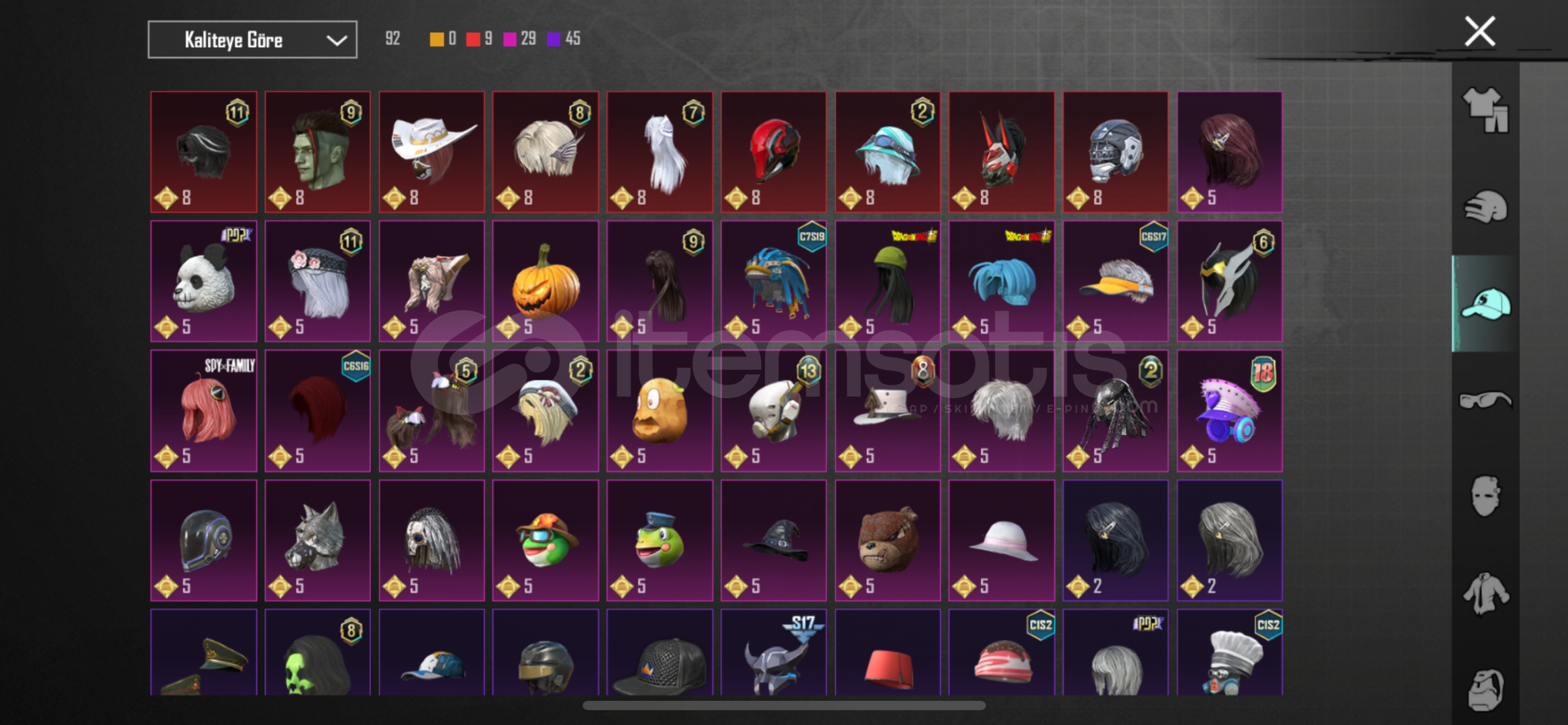Click the horizontal scrollbar at bottom
Image resolution: width=1568 pixels, height=725 pixels.
(784, 706)
